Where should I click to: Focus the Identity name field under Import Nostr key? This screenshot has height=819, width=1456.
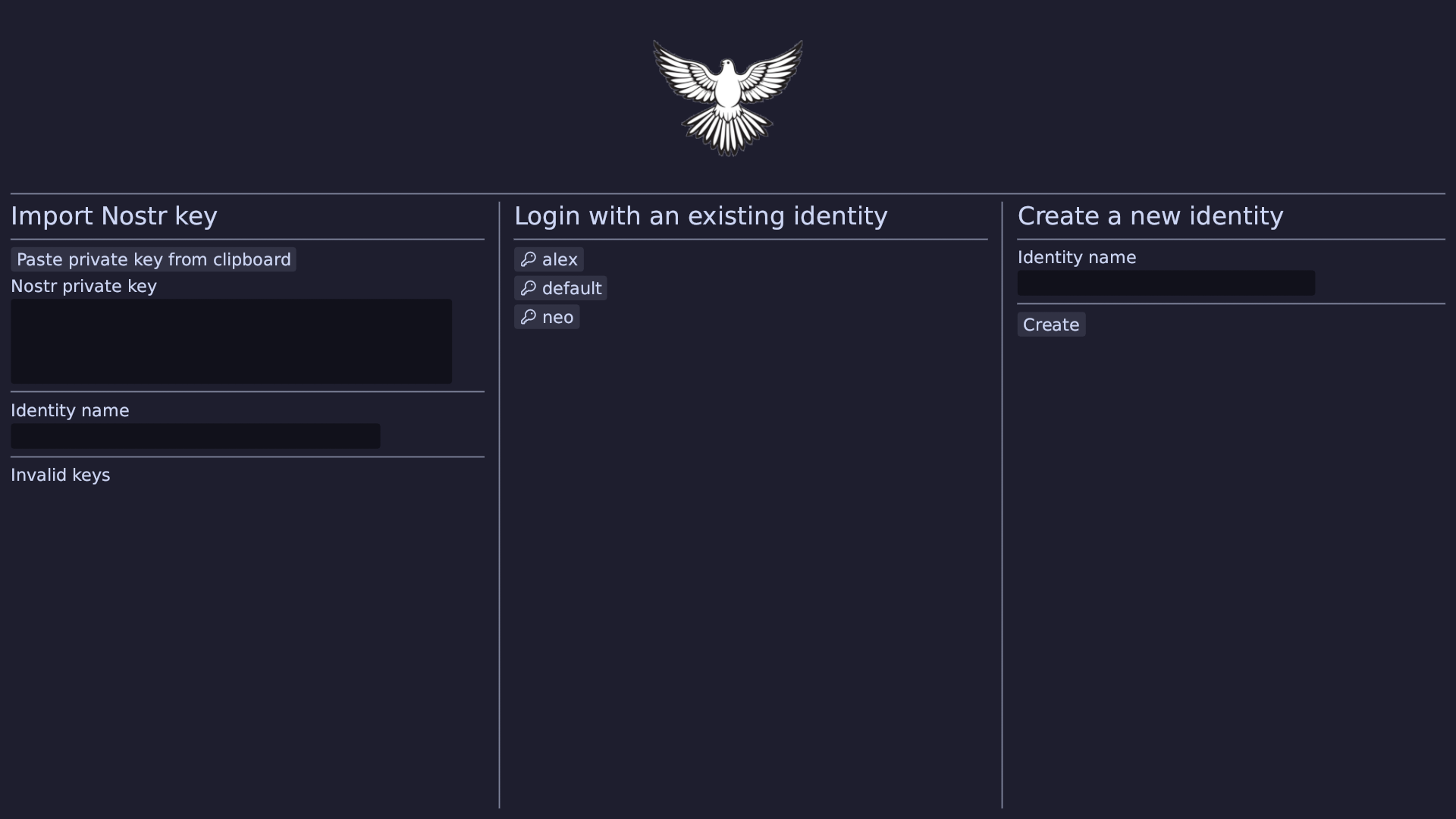pyautogui.click(x=196, y=436)
